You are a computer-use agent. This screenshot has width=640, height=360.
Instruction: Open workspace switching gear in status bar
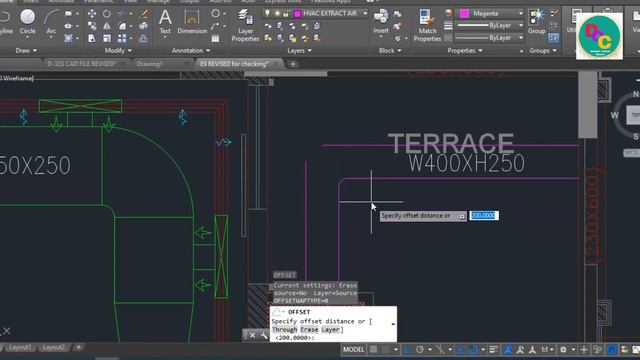click(563, 350)
